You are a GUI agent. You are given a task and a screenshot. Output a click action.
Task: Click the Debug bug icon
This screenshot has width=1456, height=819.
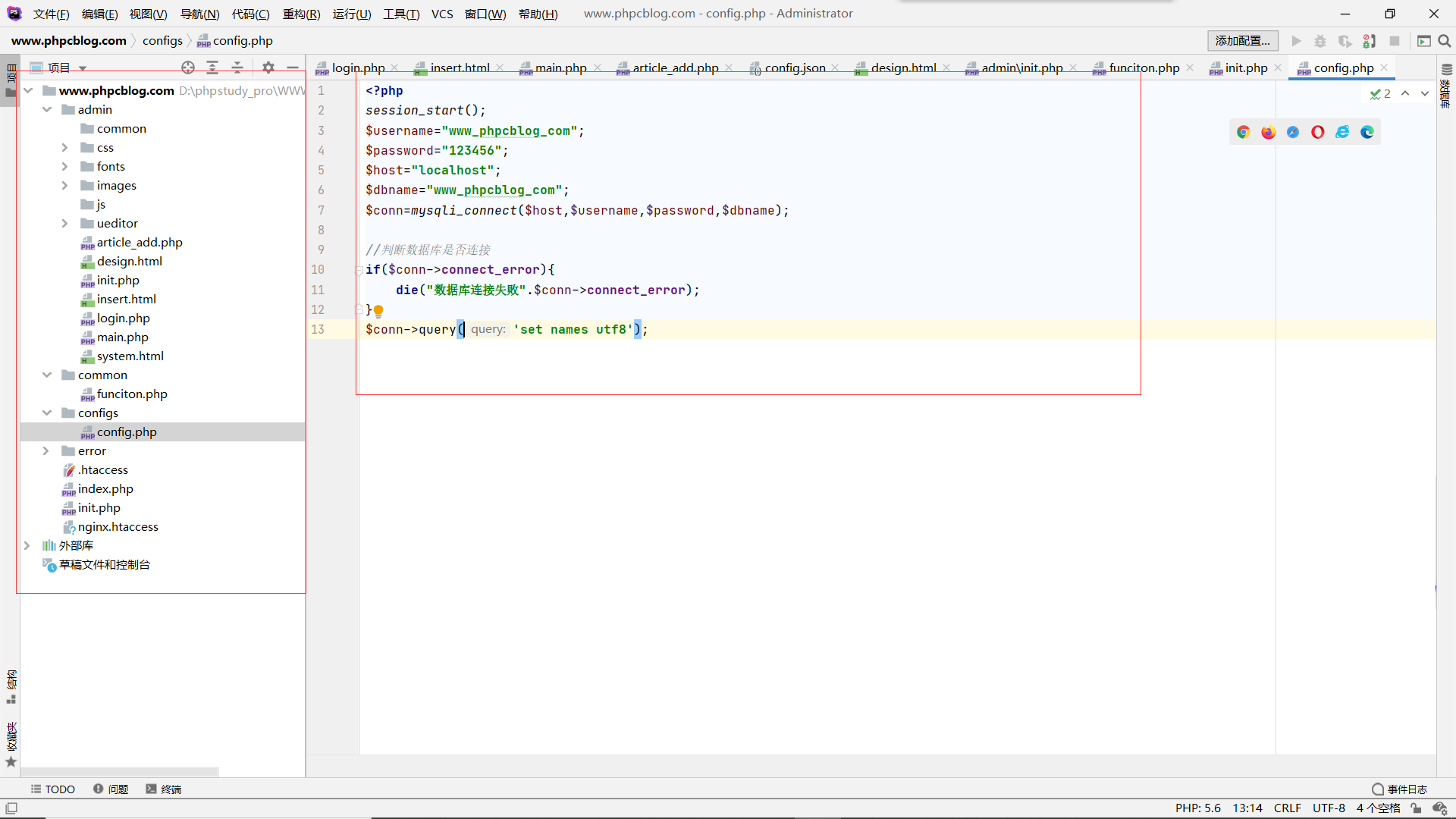(x=1320, y=41)
